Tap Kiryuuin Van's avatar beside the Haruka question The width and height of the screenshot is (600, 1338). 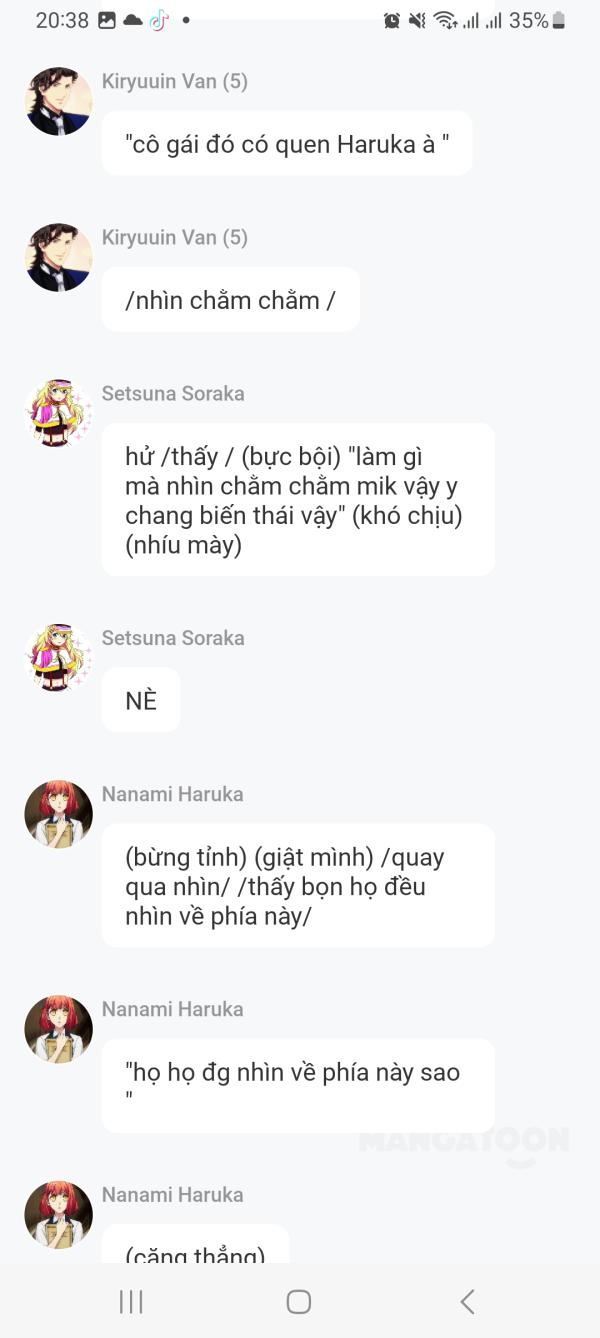click(58, 101)
